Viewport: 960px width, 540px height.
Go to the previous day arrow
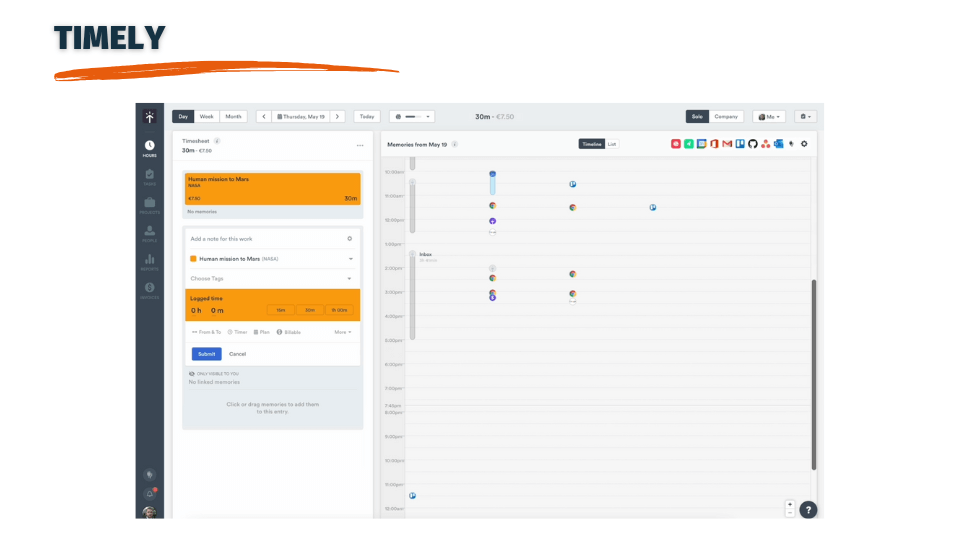[264, 116]
